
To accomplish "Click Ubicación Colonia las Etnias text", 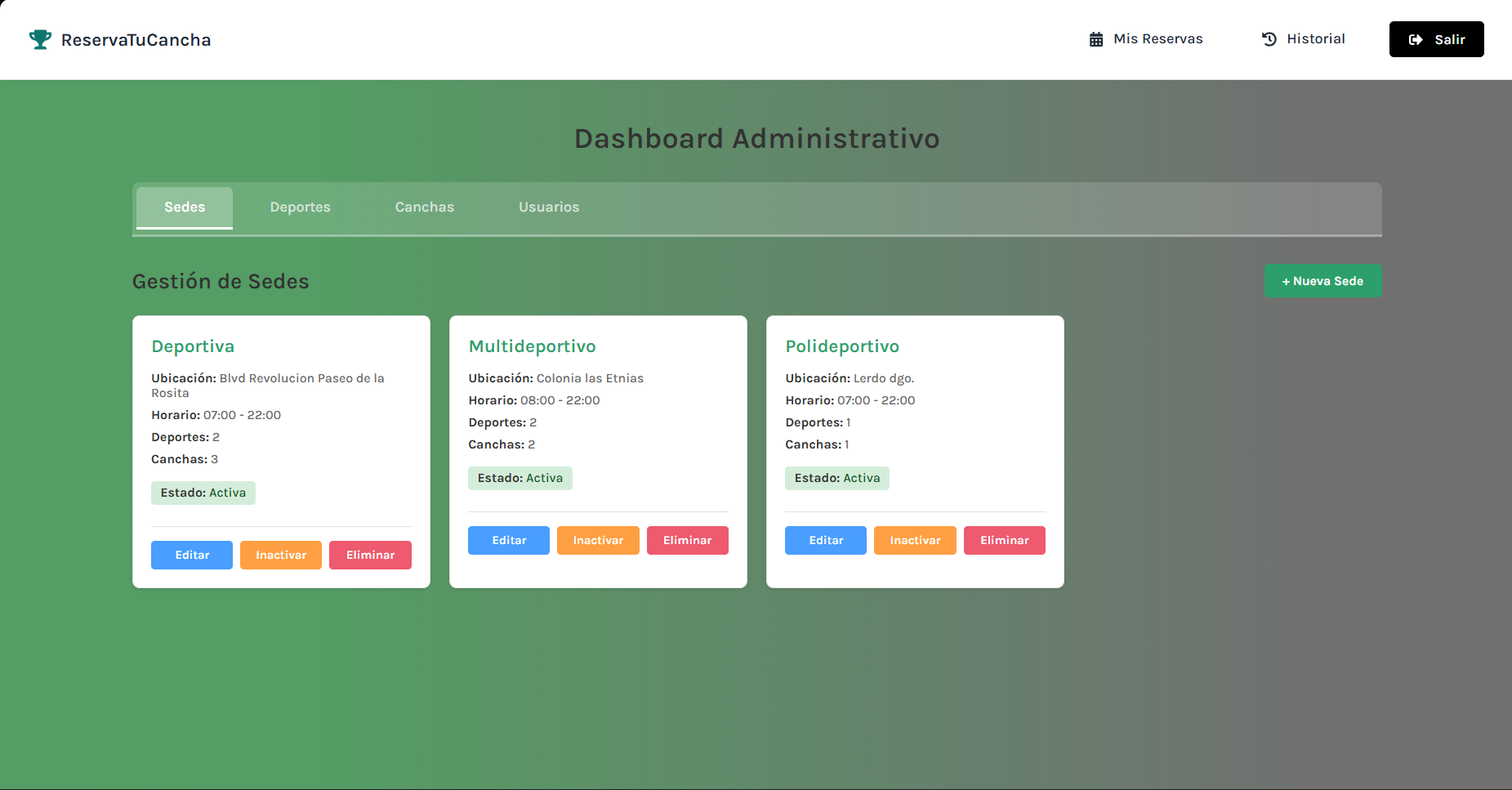I will point(555,378).
